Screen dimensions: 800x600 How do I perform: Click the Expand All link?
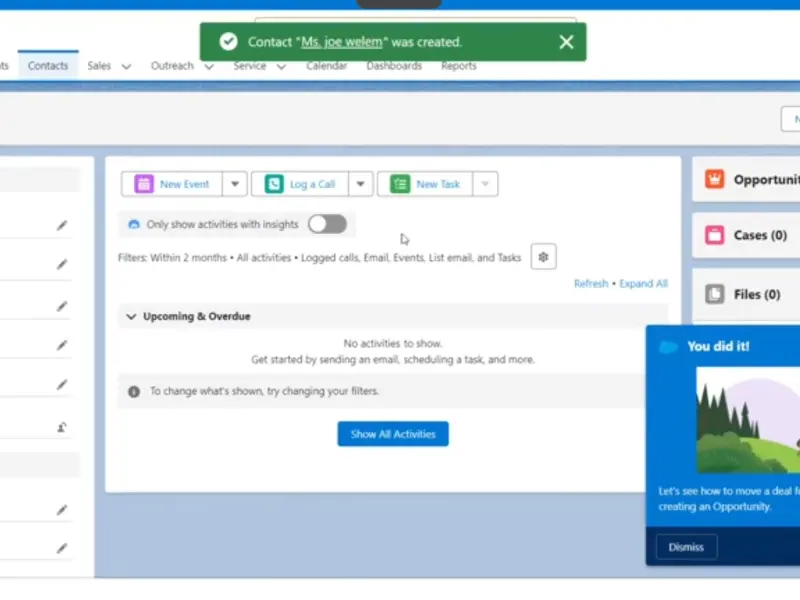pos(643,284)
